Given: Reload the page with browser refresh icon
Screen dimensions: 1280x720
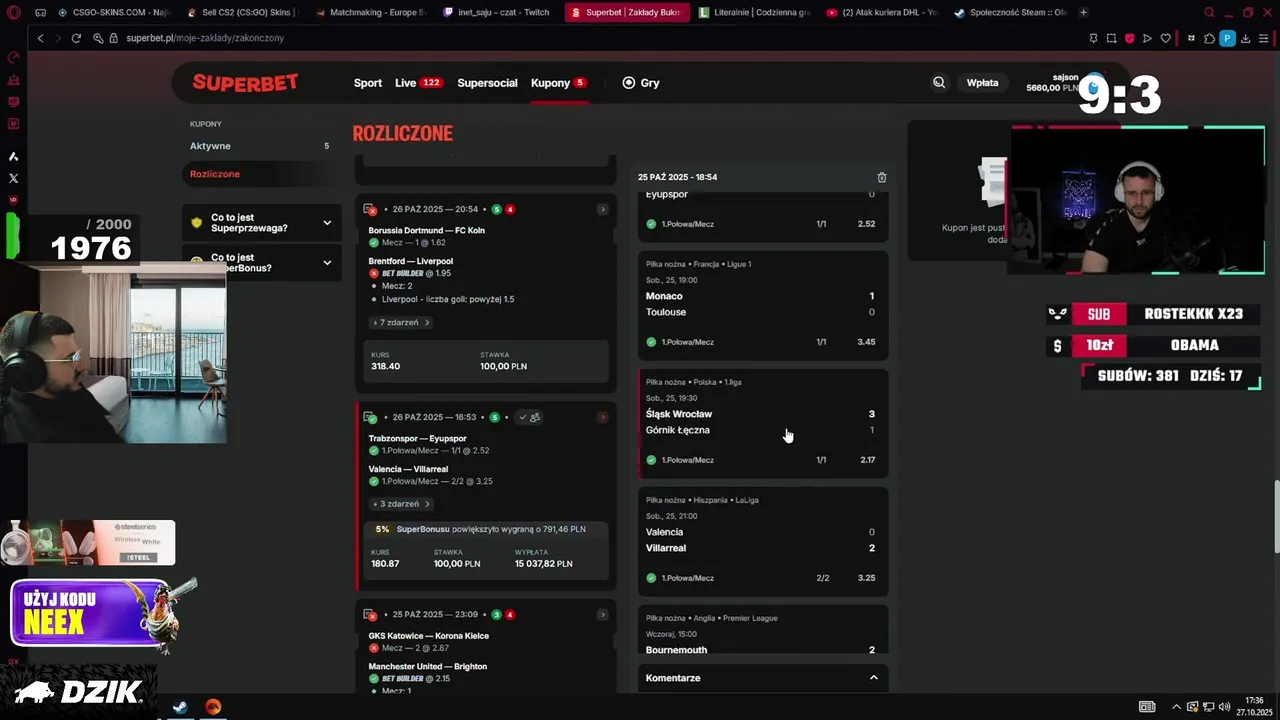Looking at the screenshot, I should (x=76, y=38).
